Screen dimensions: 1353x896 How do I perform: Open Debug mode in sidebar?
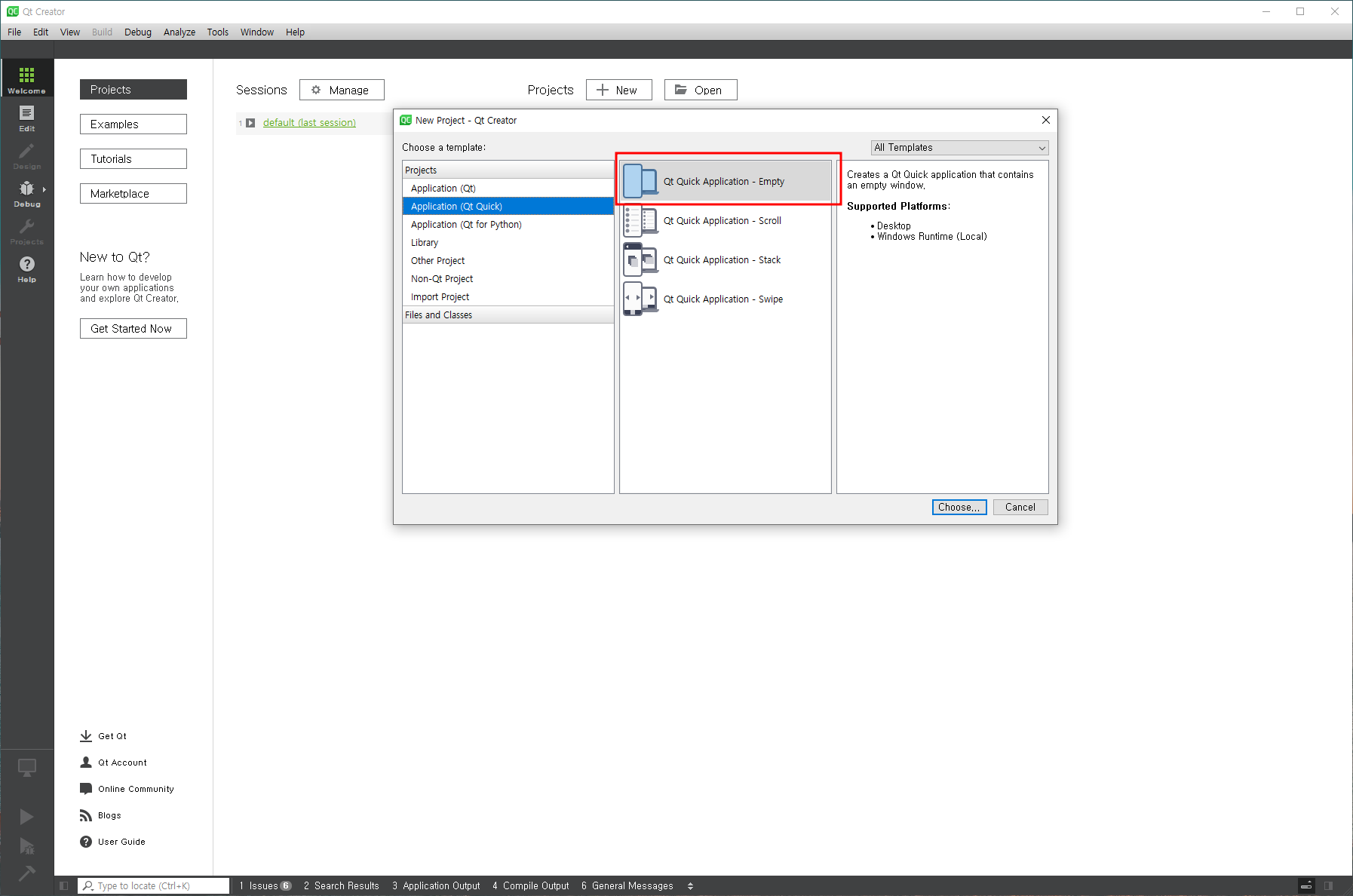point(26,194)
